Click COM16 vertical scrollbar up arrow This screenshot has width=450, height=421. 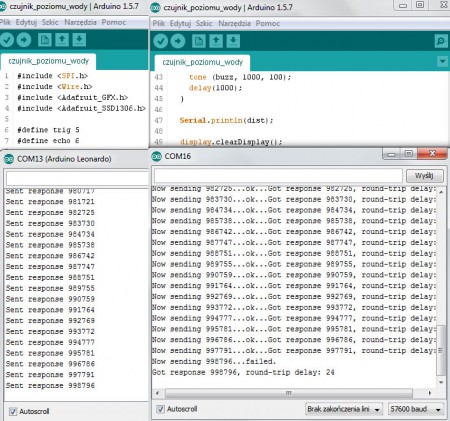click(x=441, y=192)
